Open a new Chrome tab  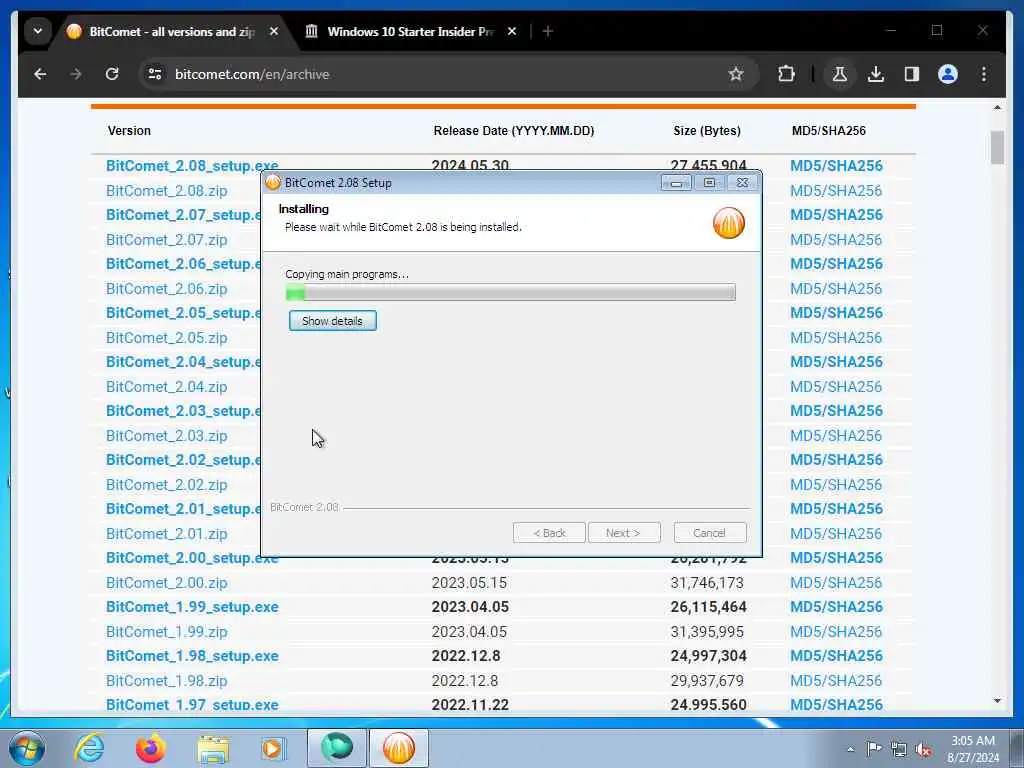point(548,31)
